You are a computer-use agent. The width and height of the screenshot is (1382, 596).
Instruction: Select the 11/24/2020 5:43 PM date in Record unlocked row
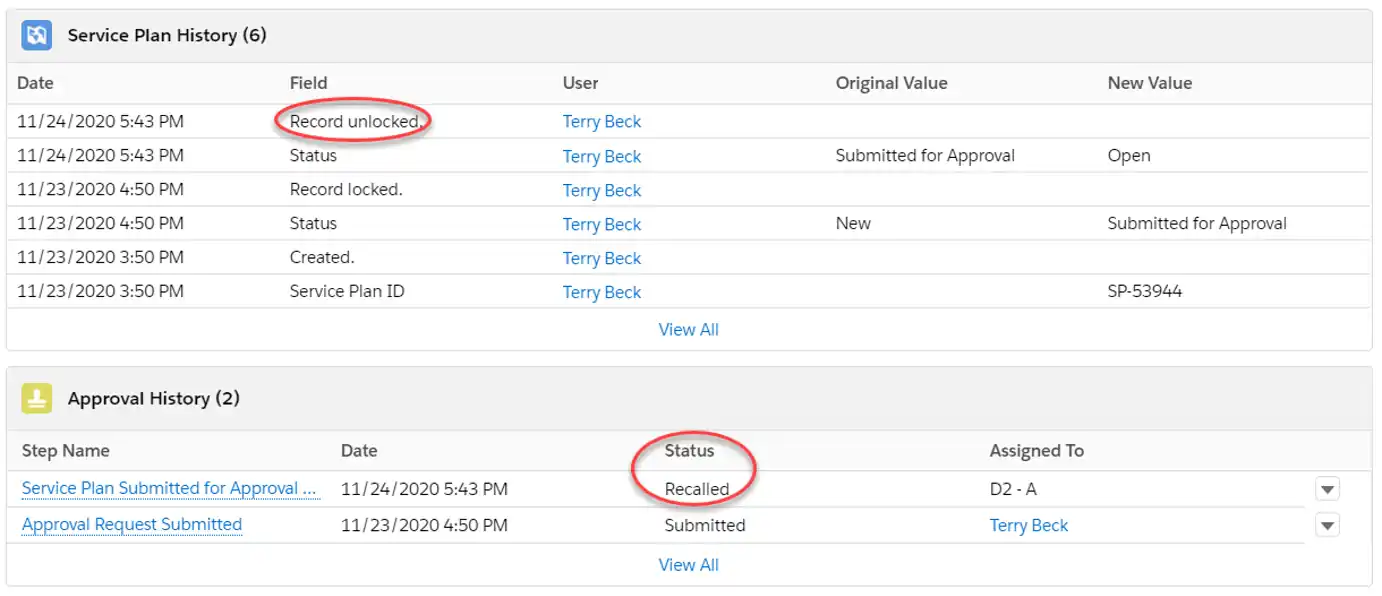pyautogui.click(x=100, y=122)
